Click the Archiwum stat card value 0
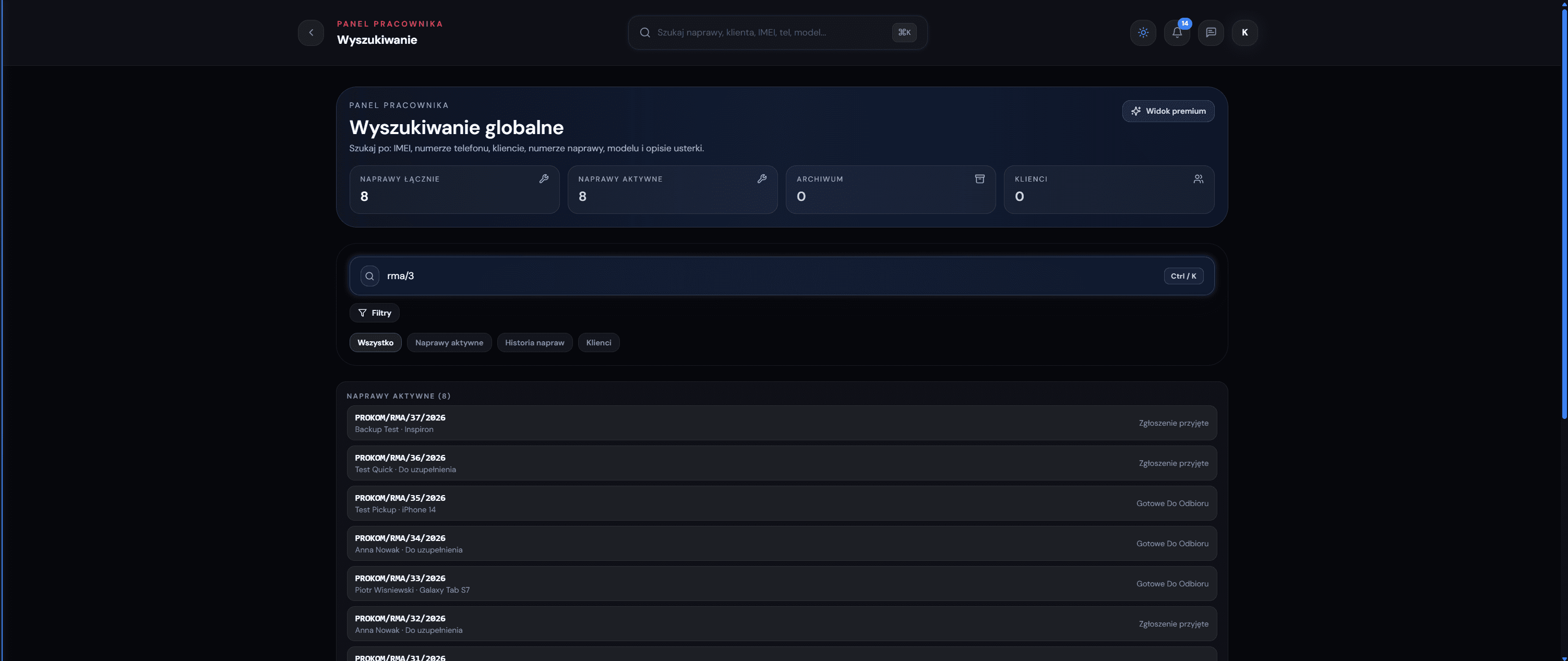Viewport: 1568px width, 661px height. pyautogui.click(x=801, y=196)
